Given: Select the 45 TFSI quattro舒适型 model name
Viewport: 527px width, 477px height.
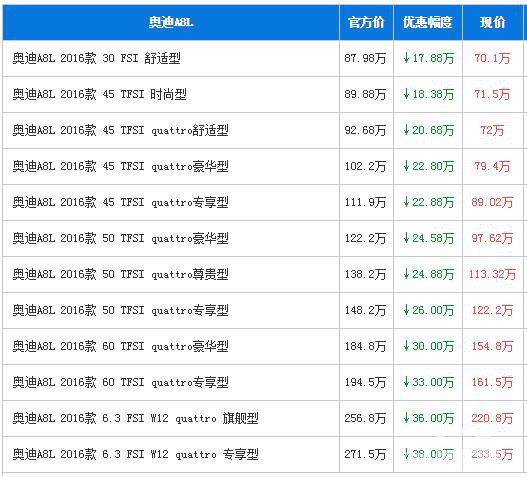Looking at the screenshot, I should 121,130.
